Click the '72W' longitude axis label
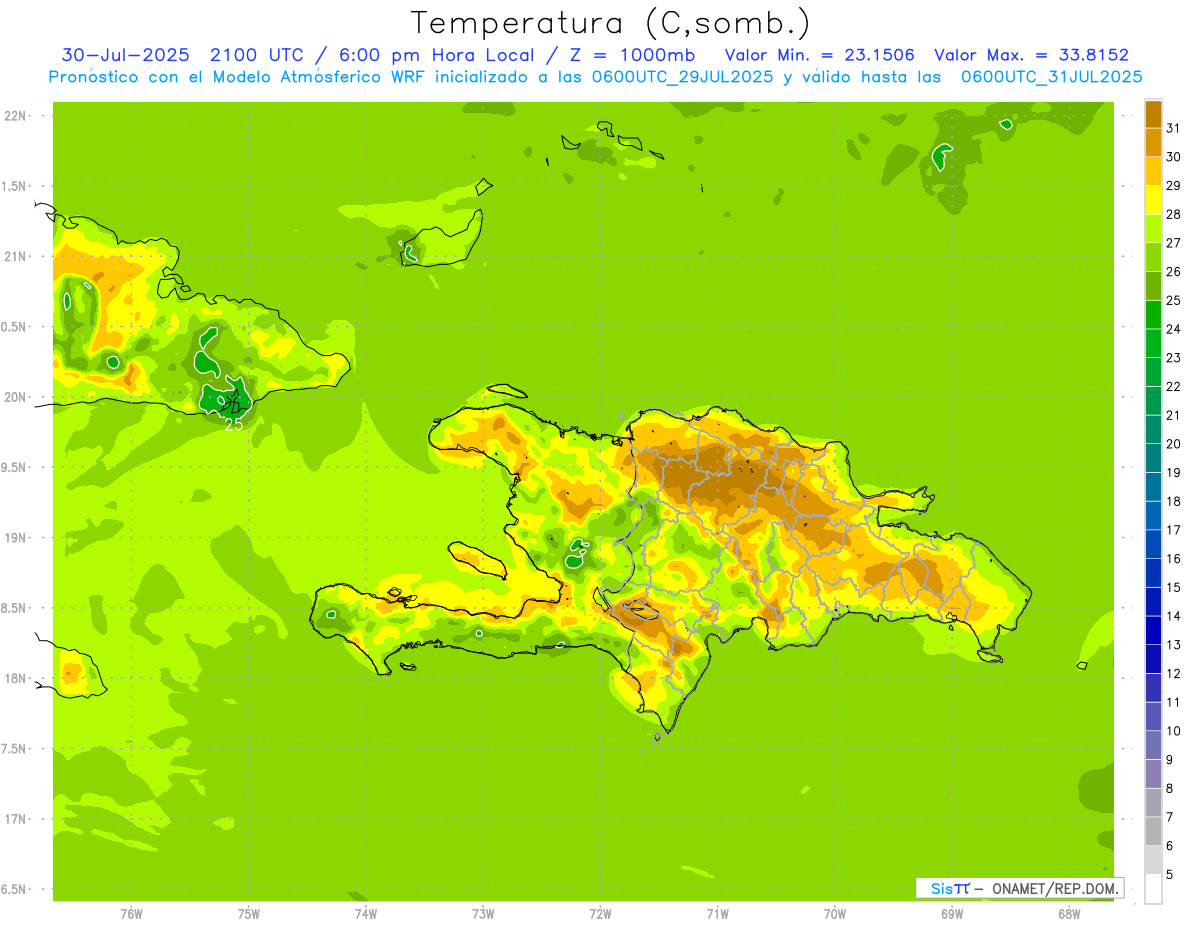The width and height of the screenshot is (1200, 927). (601, 913)
